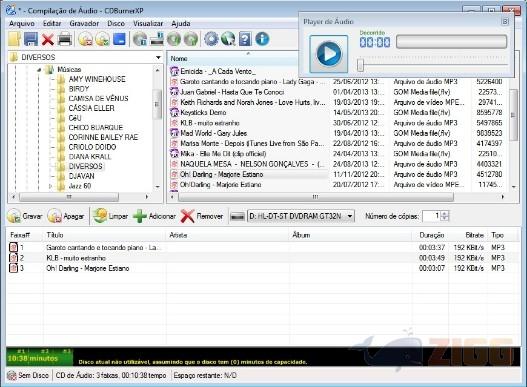Open the Ajuda menu
The image size is (527, 387).
point(181,24)
